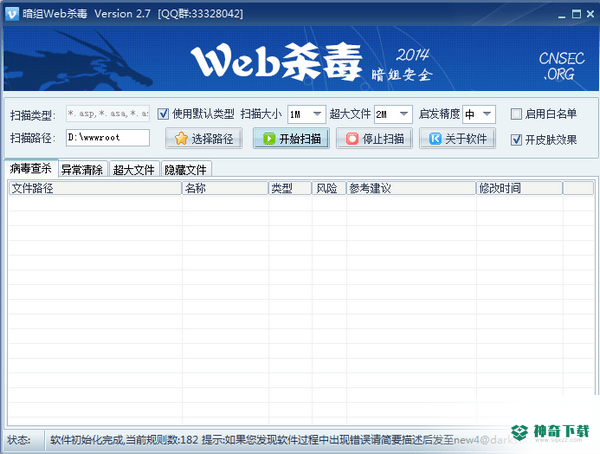
Task: Open 超大文件 dropdown showing 2M
Action: coord(393,114)
